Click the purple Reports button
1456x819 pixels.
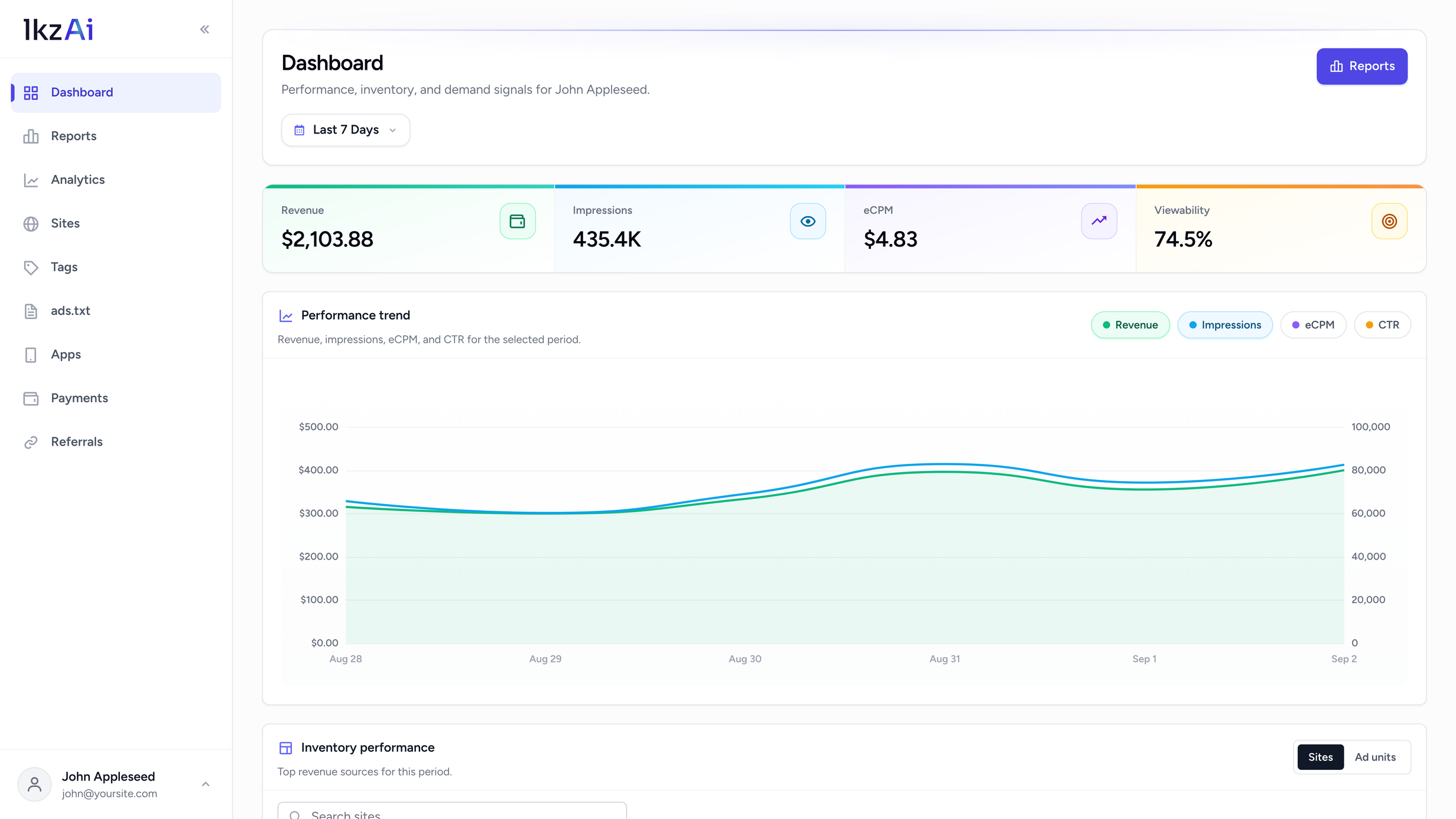[1361, 66]
